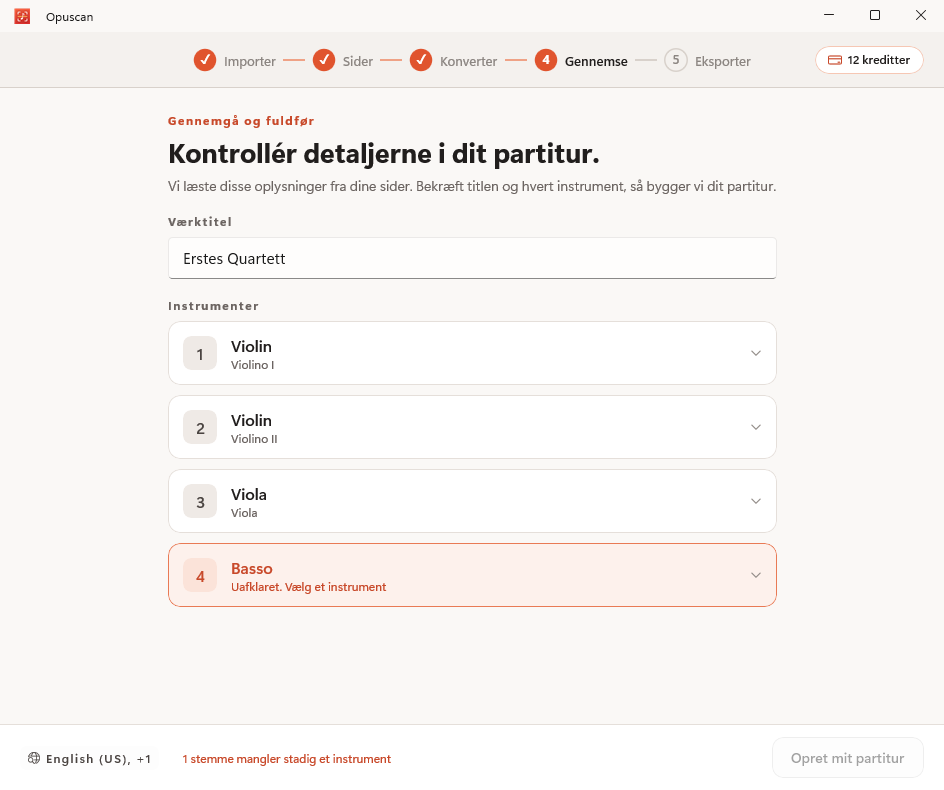944x790 pixels.
Task: Click the credit card icon beside kreditter
Action: 835,60
